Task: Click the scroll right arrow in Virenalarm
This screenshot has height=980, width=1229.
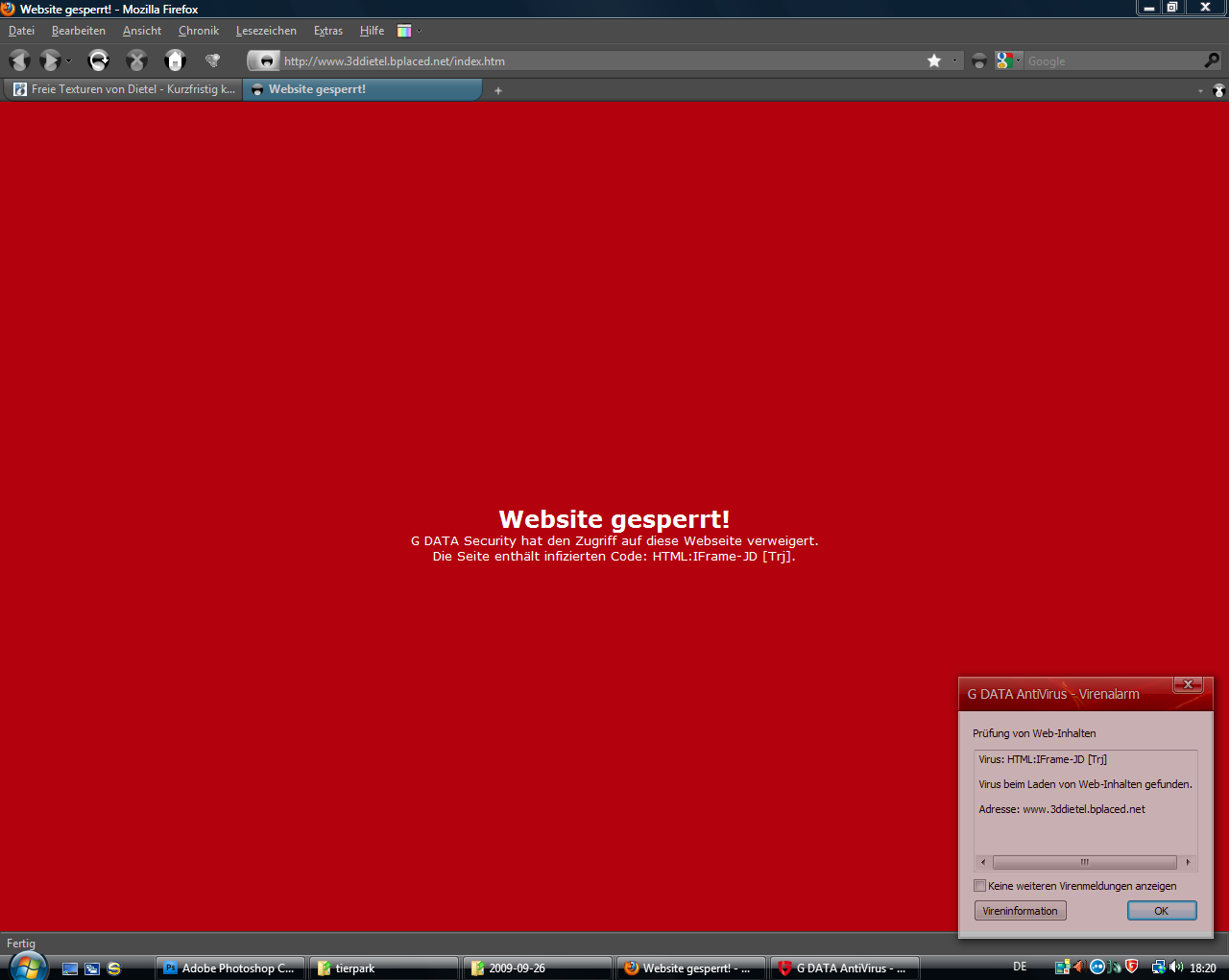Action: (1188, 862)
